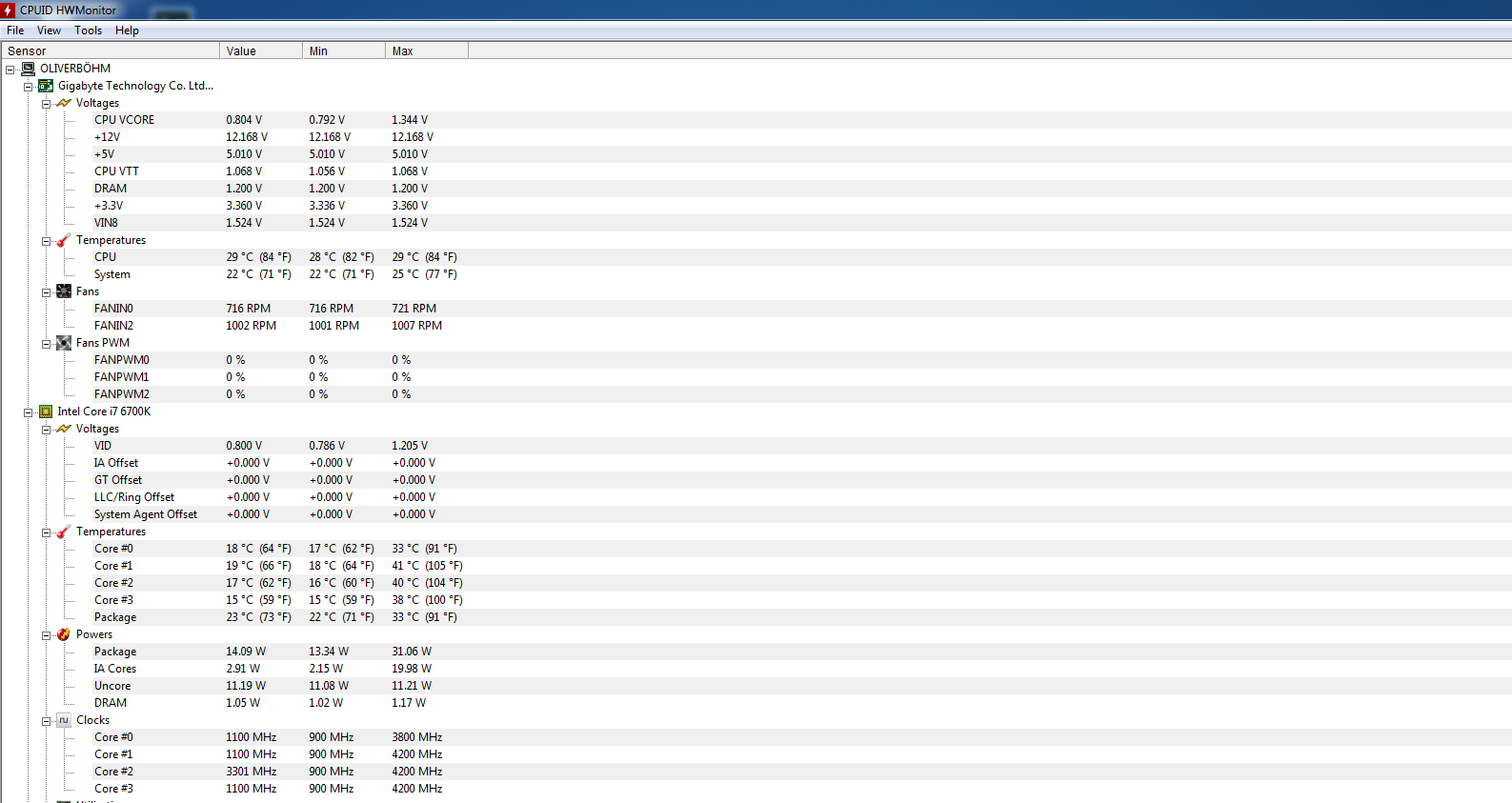Click the Sensor column header
This screenshot has height=803, width=1512.
(110, 50)
